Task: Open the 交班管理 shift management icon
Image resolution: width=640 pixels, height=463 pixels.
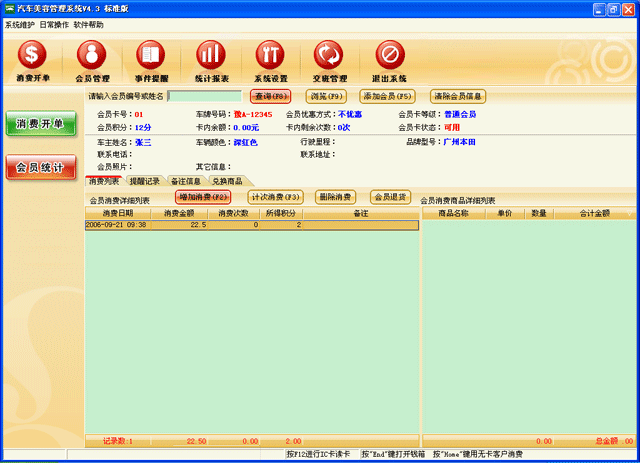Action: point(329,60)
